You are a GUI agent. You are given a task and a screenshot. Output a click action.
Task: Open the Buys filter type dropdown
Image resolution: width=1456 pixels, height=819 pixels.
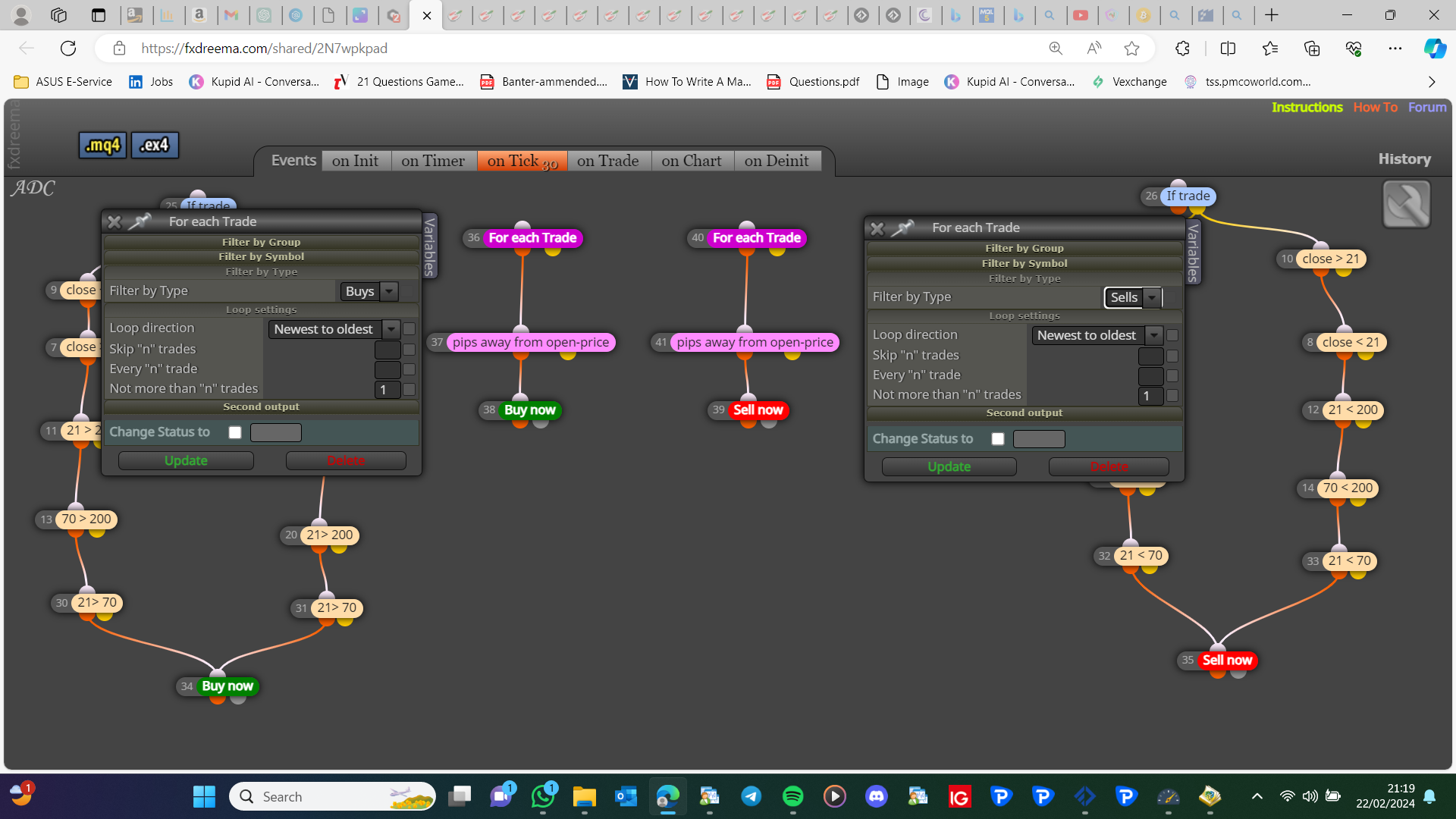pos(369,291)
